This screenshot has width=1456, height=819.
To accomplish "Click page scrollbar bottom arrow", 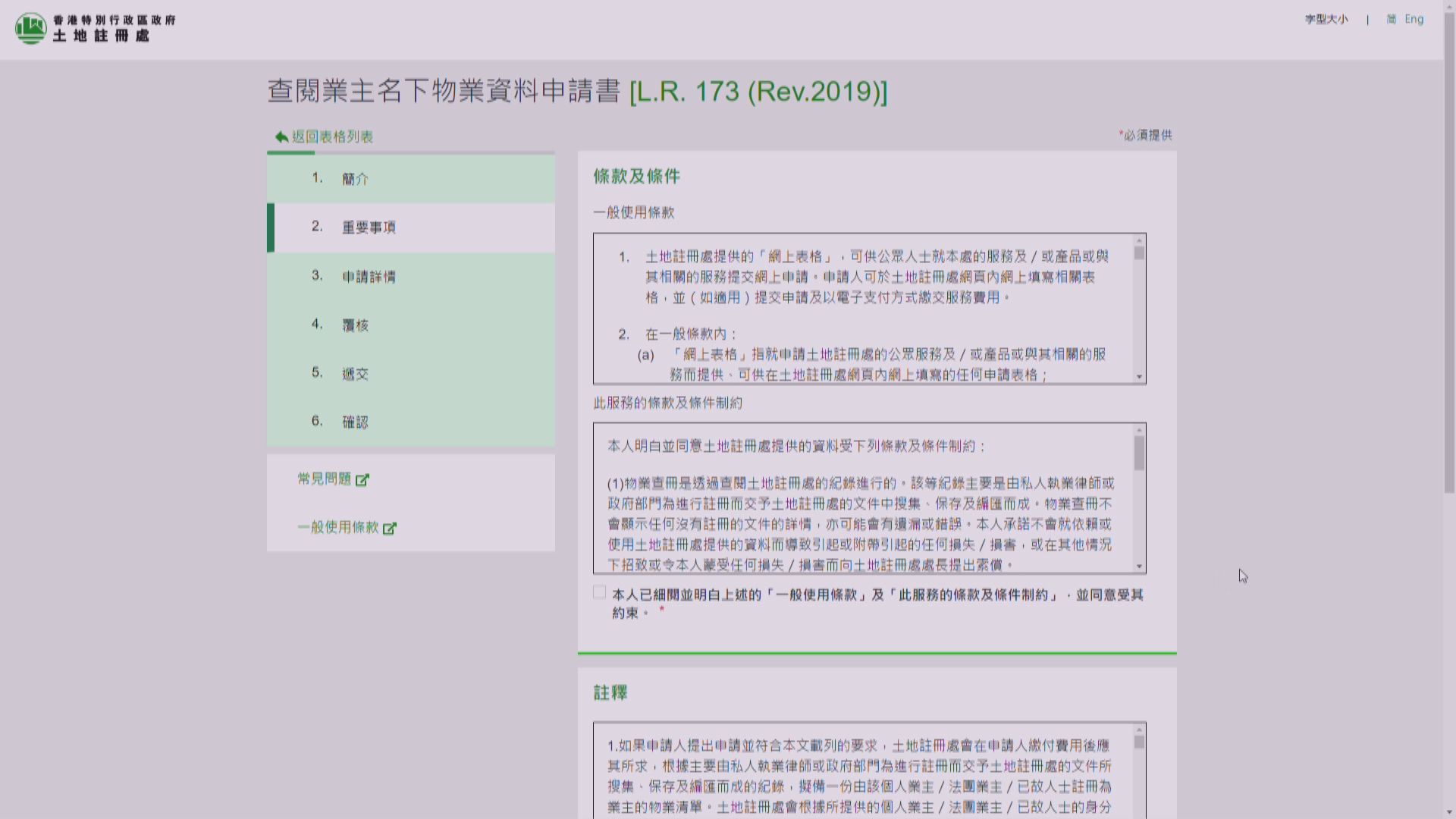I will pyautogui.click(x=1449, y=812).
